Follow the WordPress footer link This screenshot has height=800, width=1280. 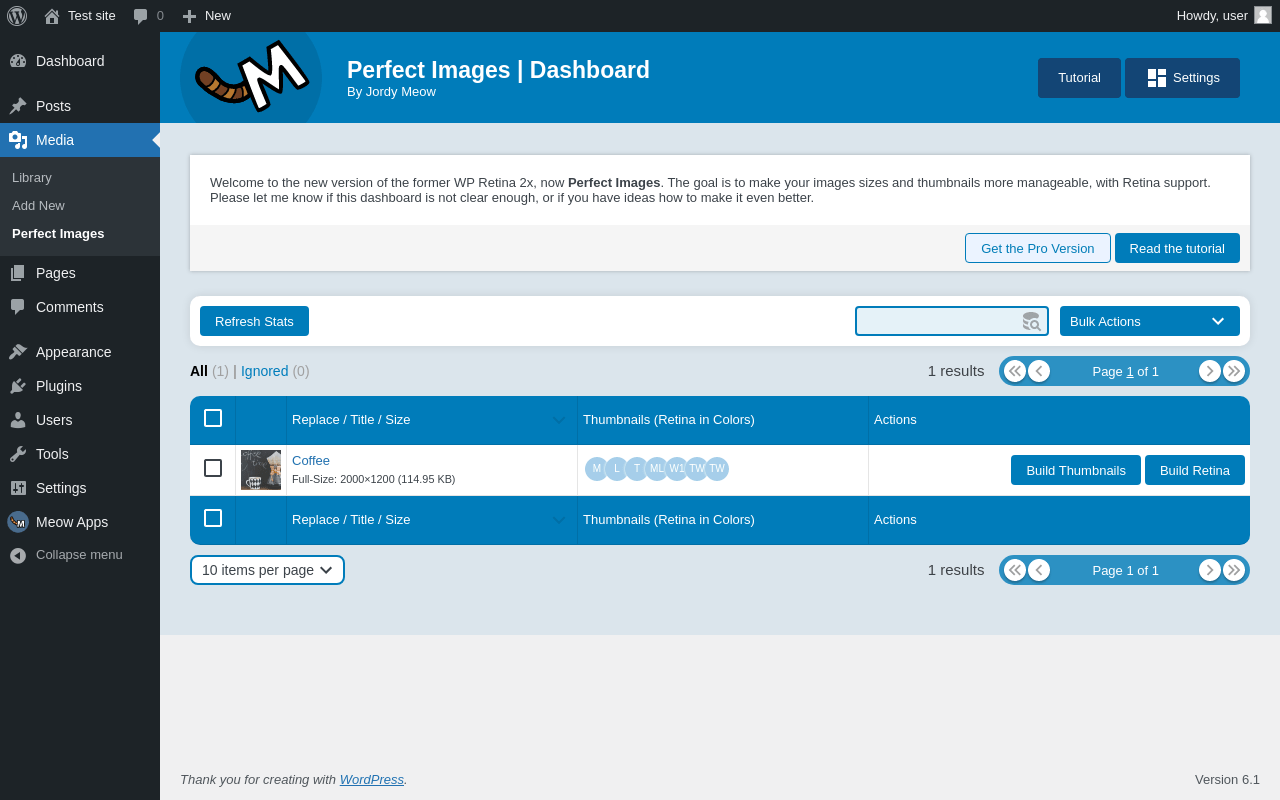[x=372, y=779]
